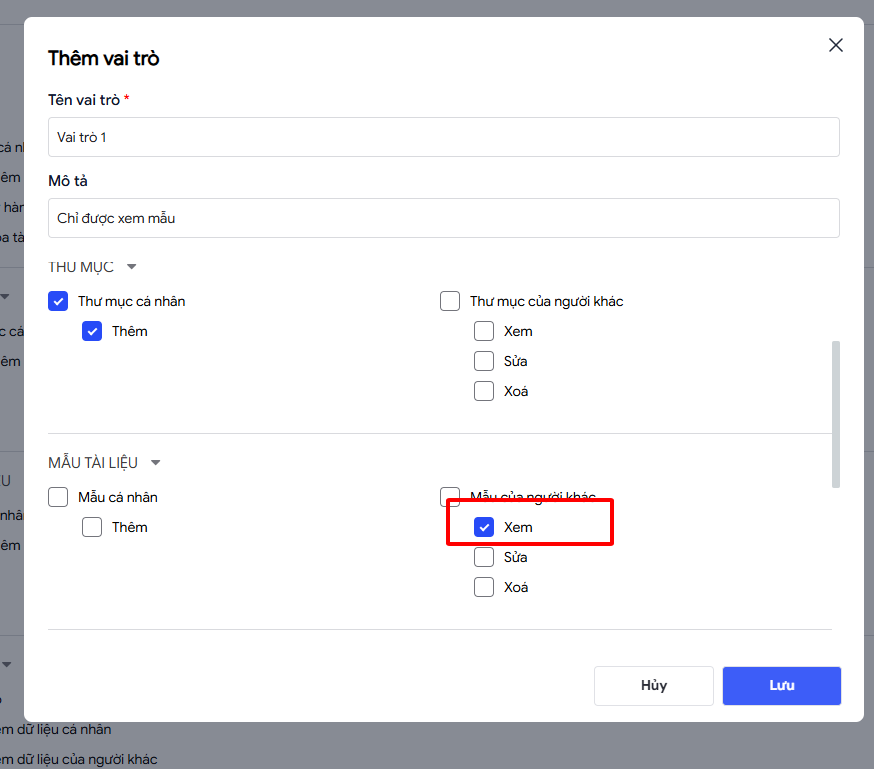
Task: Enable Thêm under Mẫu cá nhân
Action: 92,527
